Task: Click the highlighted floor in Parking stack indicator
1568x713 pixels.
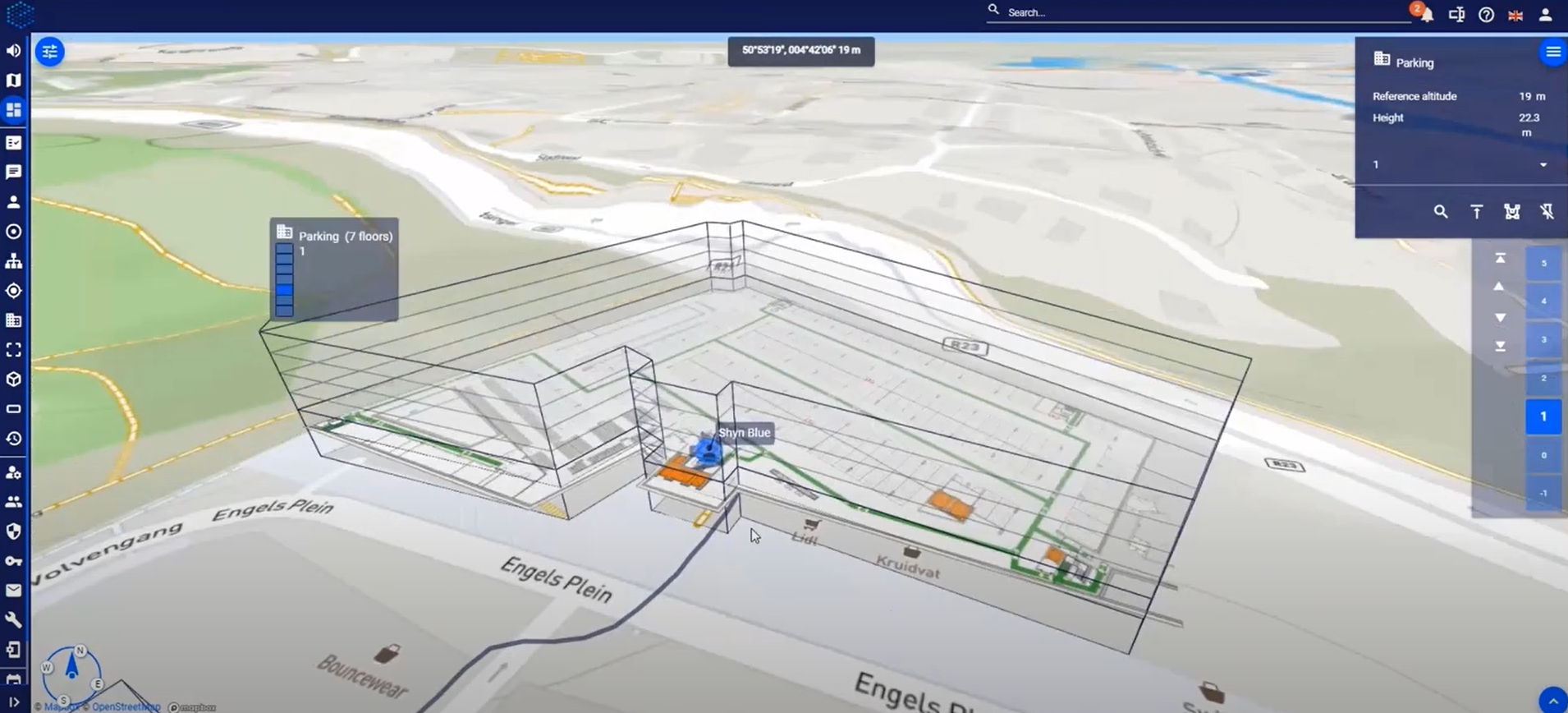Action: (284, 289)
